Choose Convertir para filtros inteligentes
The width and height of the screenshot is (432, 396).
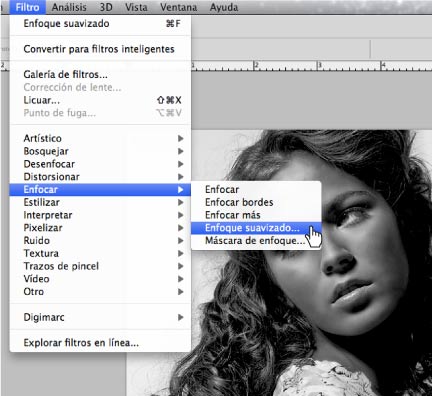100,49
